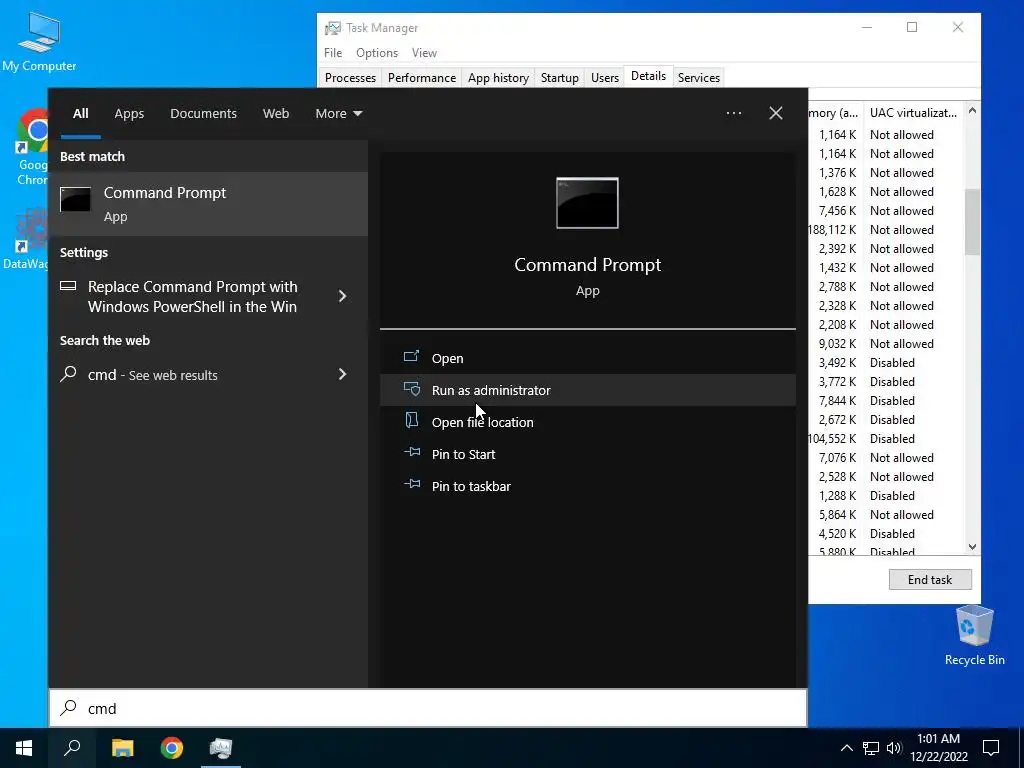Viewport: 1024px width, 768px height.
Task: Expand the cmd web results chevron
Action: point(342,374)
